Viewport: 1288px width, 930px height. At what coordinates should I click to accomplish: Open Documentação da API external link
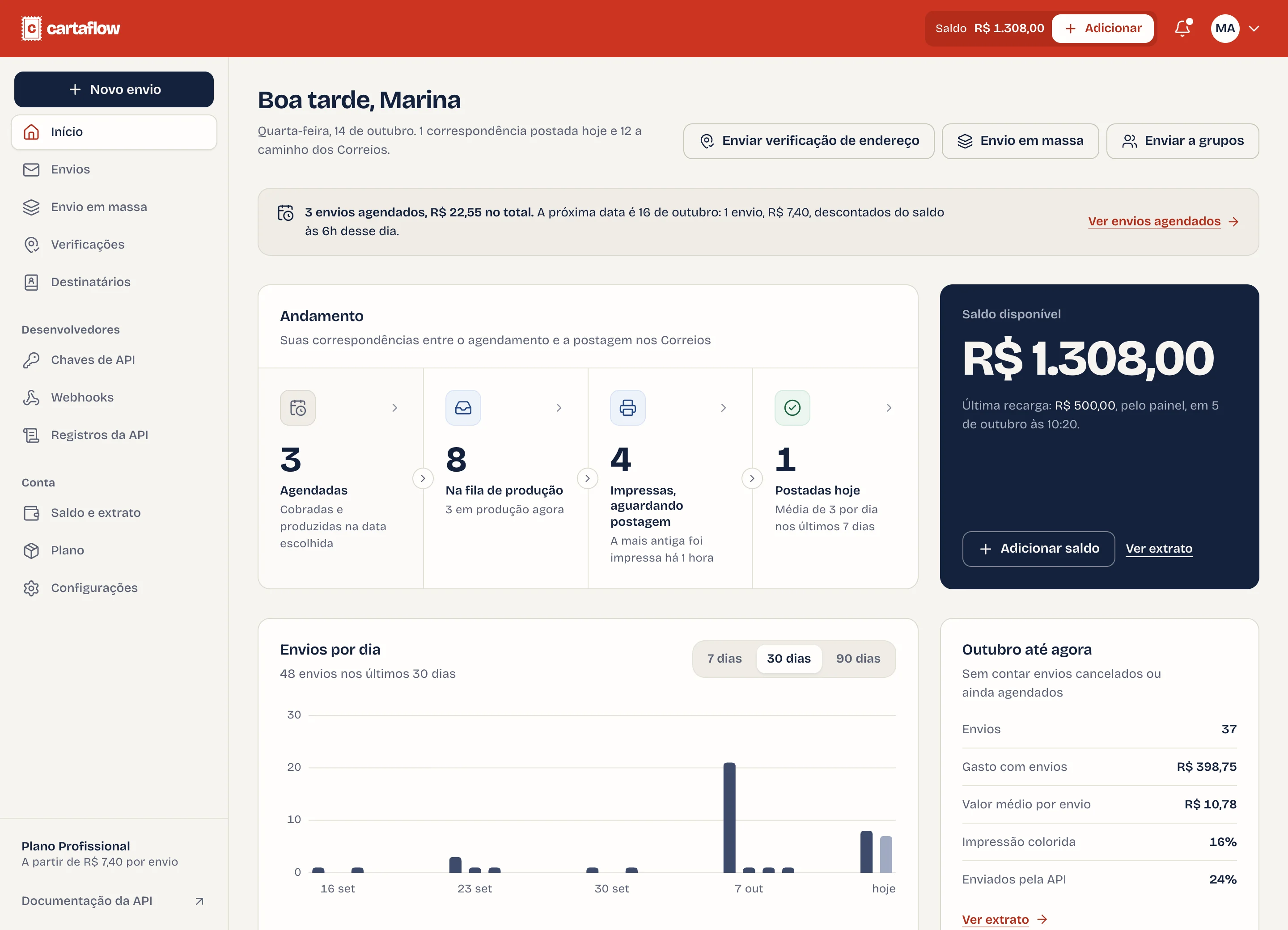click(x=113, y=901)
